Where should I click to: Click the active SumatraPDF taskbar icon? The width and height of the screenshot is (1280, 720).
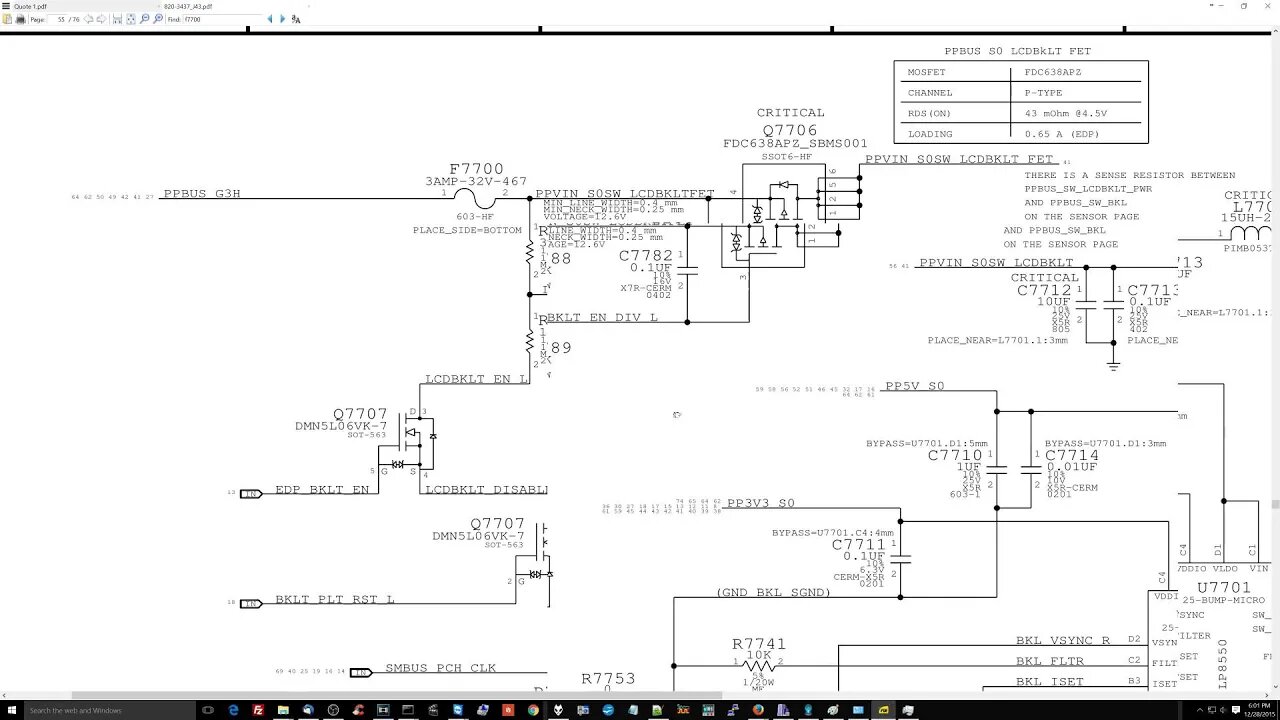tap(883, 710)
